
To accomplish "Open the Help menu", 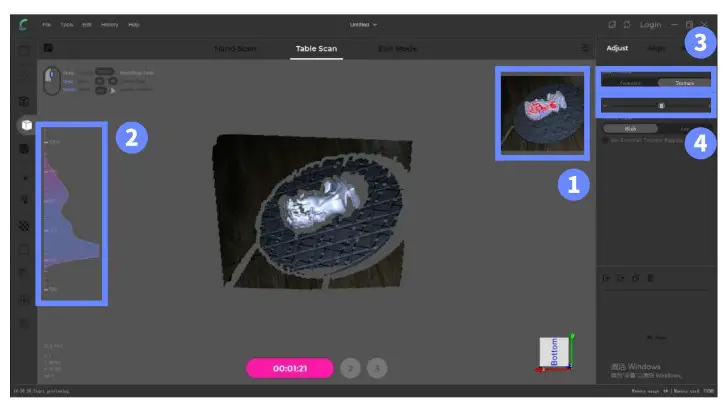I will (134, 25).
